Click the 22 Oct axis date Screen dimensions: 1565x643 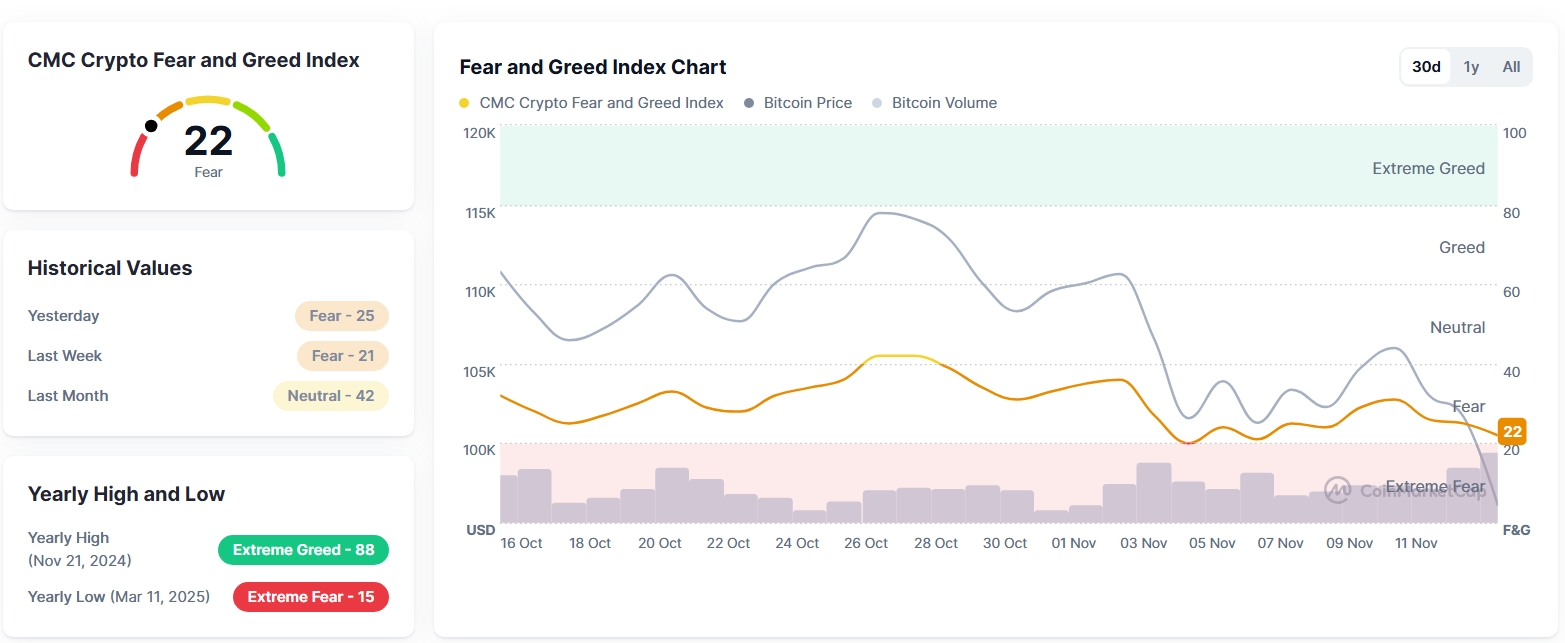[x=728, y=543]
